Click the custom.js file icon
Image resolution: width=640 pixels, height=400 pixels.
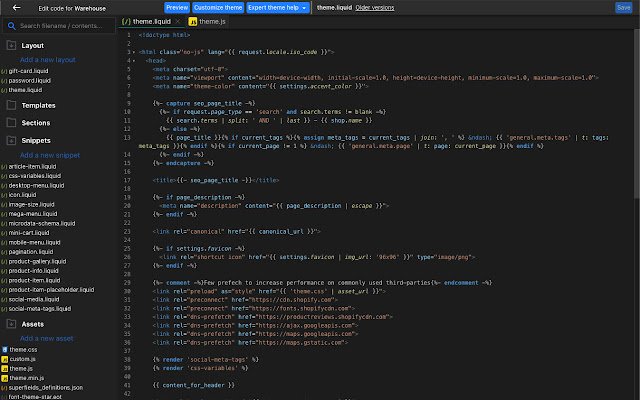[5, 359]
